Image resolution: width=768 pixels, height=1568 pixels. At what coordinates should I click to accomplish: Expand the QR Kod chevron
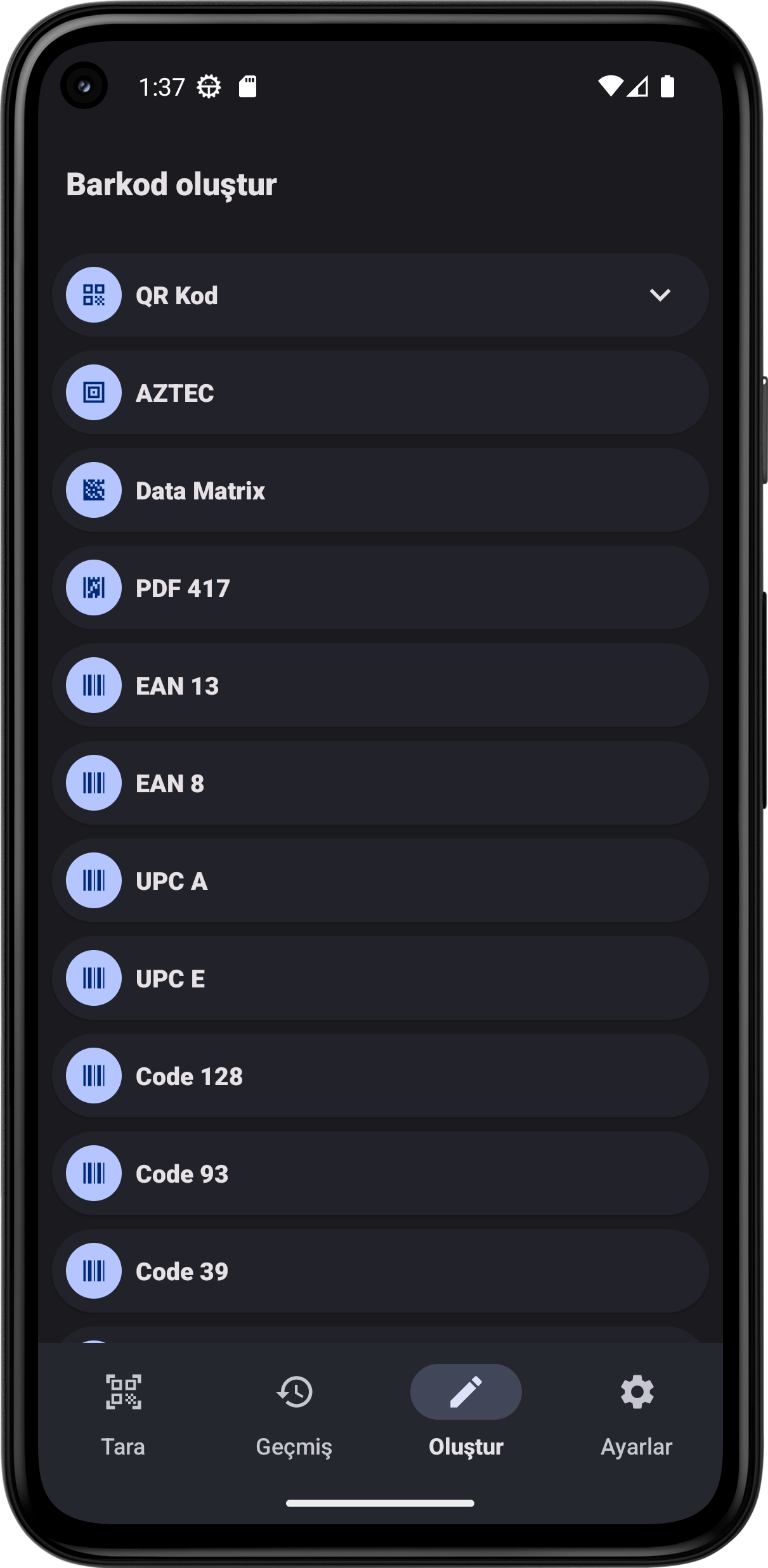pyautogui.click(x=660, y=295)
